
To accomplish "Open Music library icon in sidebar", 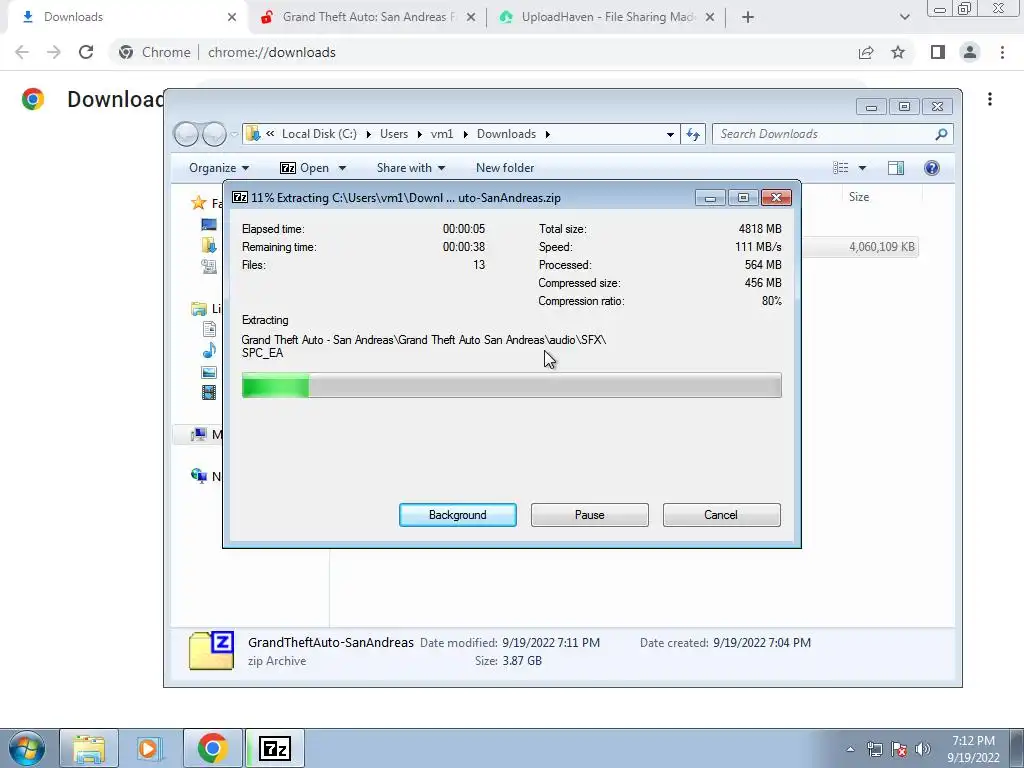I will pyautogui.click(x=209, y=351).
